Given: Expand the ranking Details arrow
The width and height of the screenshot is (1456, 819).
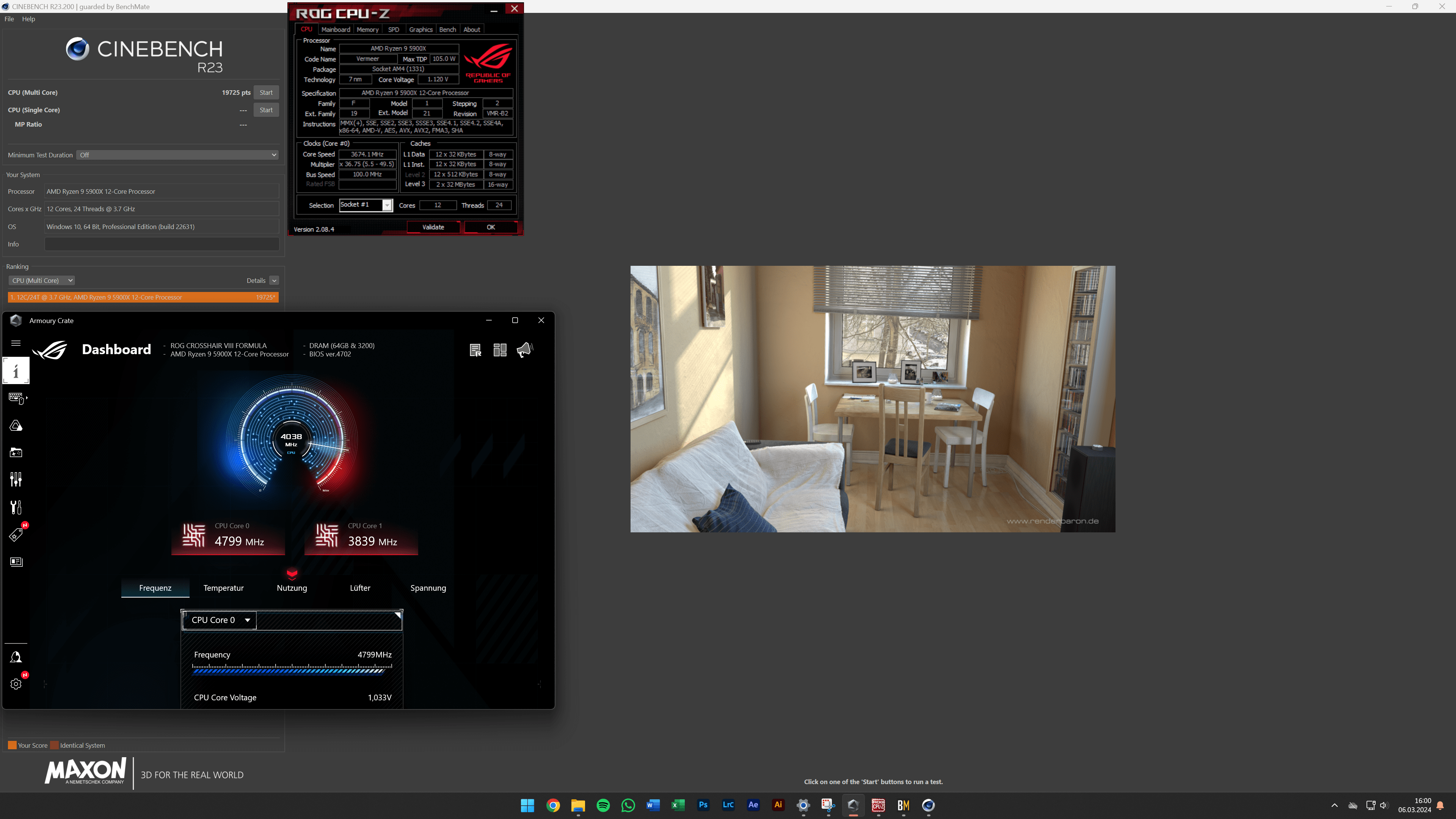Looking at the screenshot, I should coord(274,280).
